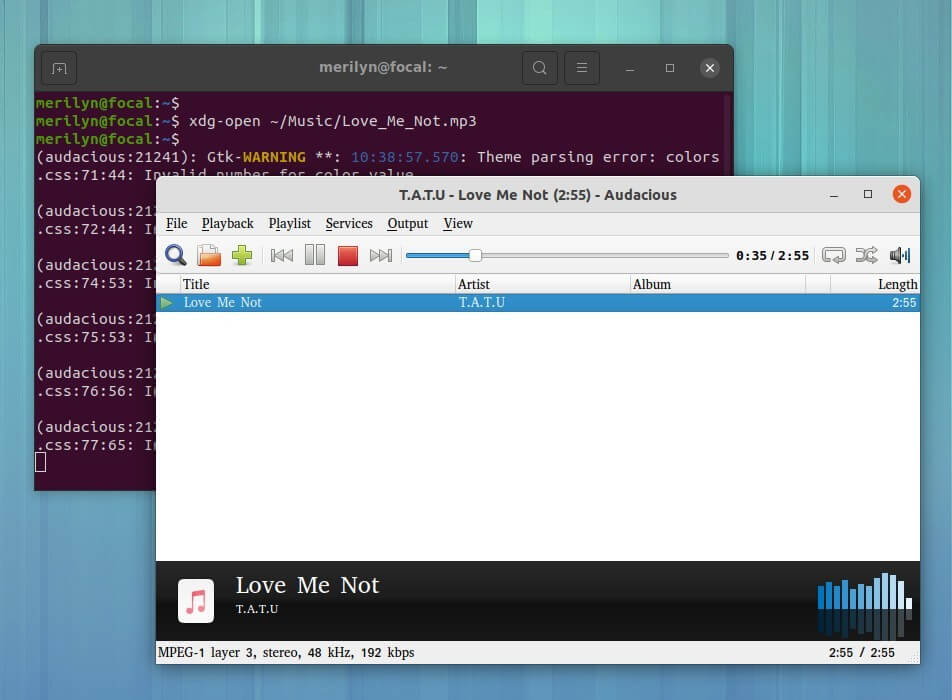Image resolution: width=952 pixels, height=700 pixels.
Task: Pause the current song
Action: (315, 255)
